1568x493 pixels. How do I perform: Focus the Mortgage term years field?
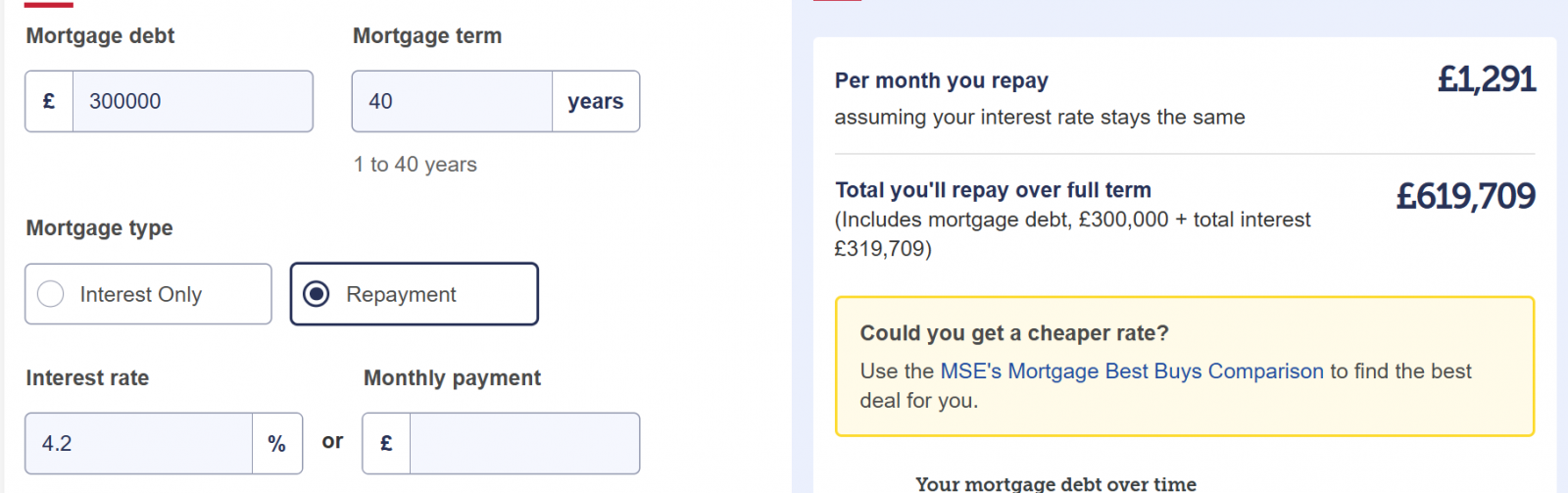coord(452,101)
